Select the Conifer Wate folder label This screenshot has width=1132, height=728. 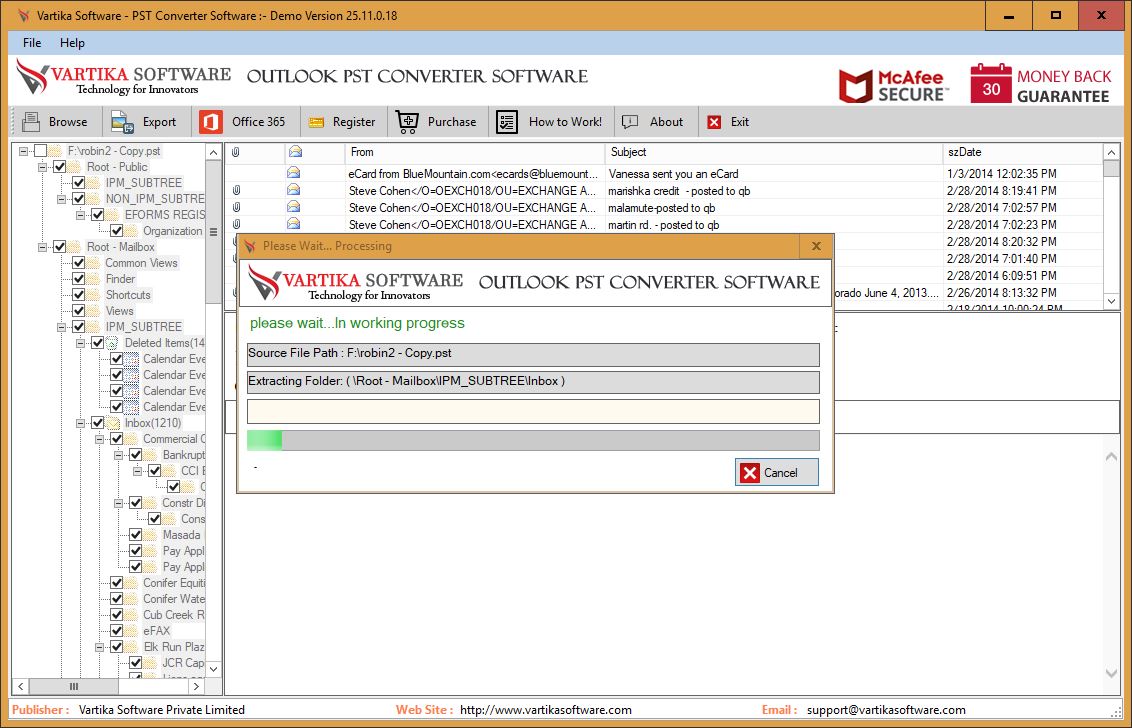[174, 599]
